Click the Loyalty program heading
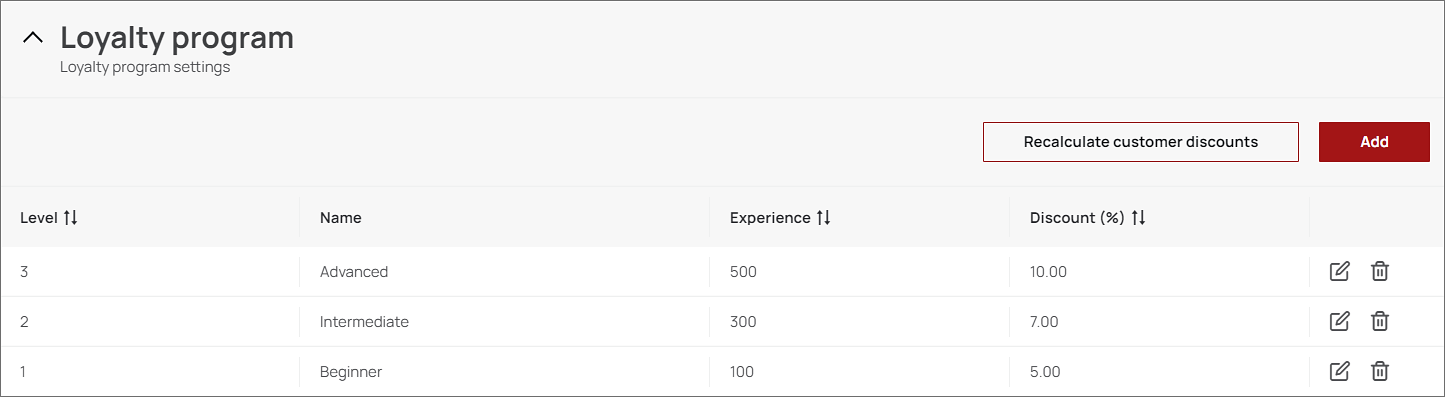The height and width of the screenshot is (397, 1445). pos(177,38)
